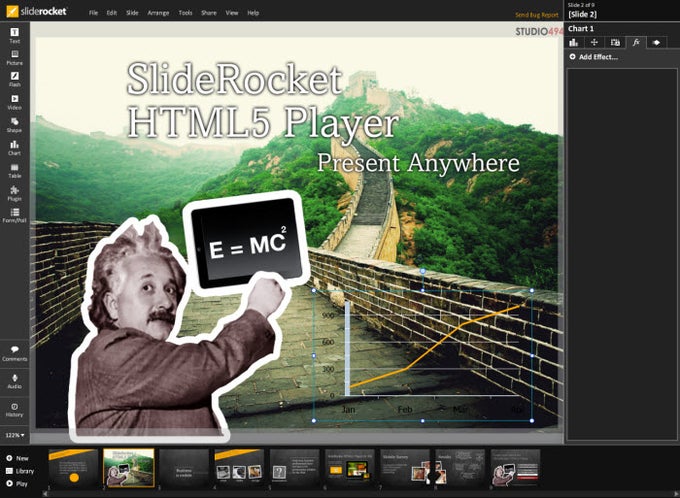This screenshot has width=680, height=498.
Task: Open the Edit menu
Action: (x=112, y=13)
